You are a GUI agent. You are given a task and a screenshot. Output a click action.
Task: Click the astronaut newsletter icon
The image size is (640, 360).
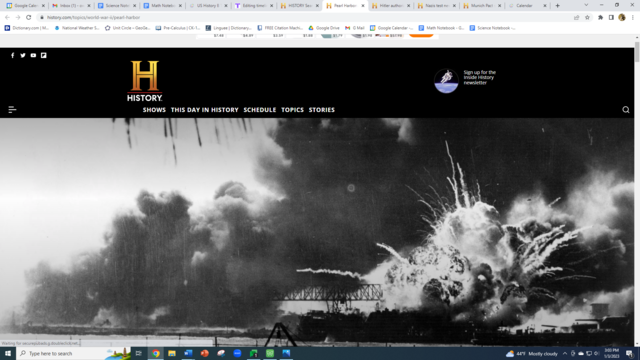[446, 81]
